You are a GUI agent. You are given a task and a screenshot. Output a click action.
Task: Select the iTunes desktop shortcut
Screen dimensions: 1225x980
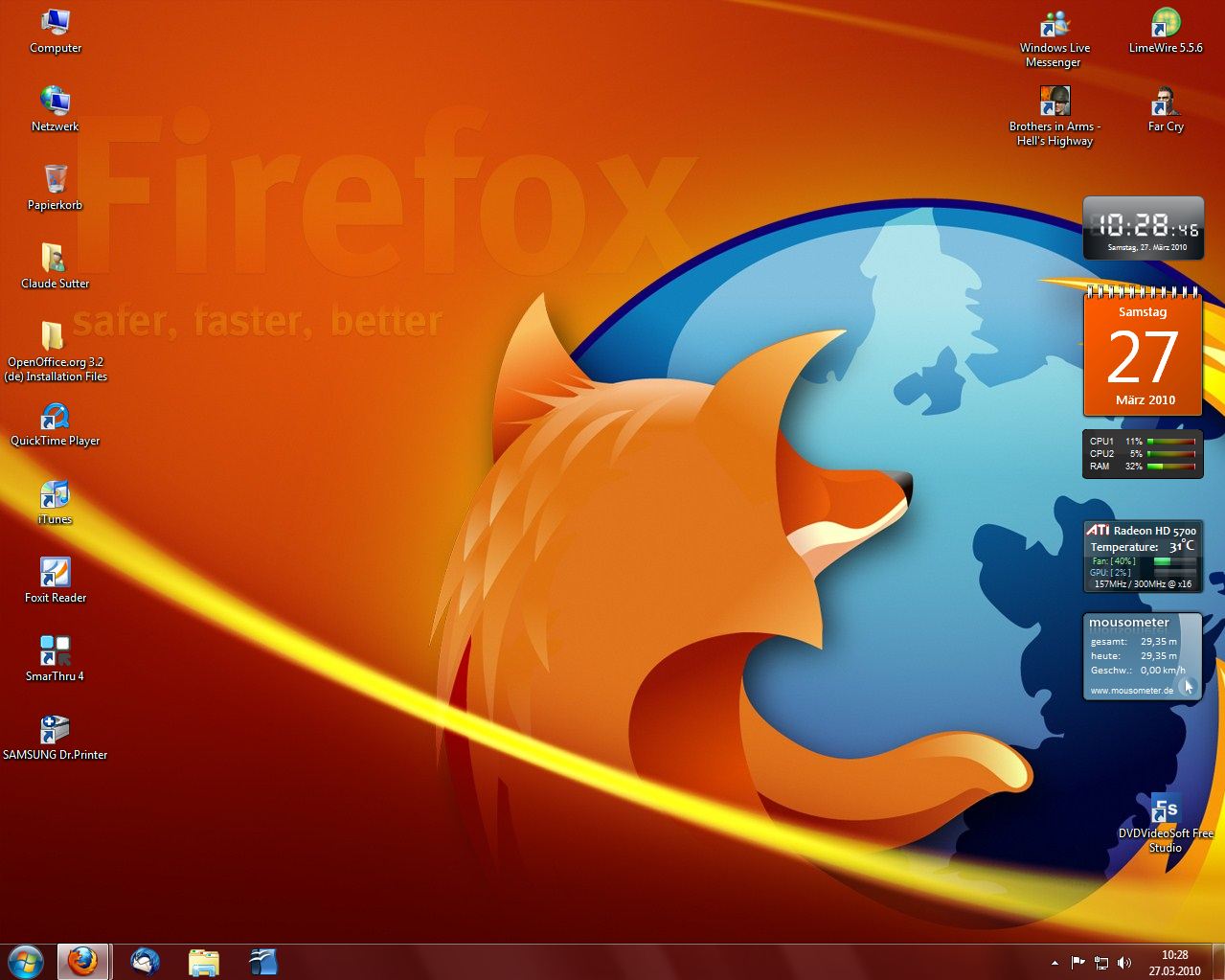56,502
